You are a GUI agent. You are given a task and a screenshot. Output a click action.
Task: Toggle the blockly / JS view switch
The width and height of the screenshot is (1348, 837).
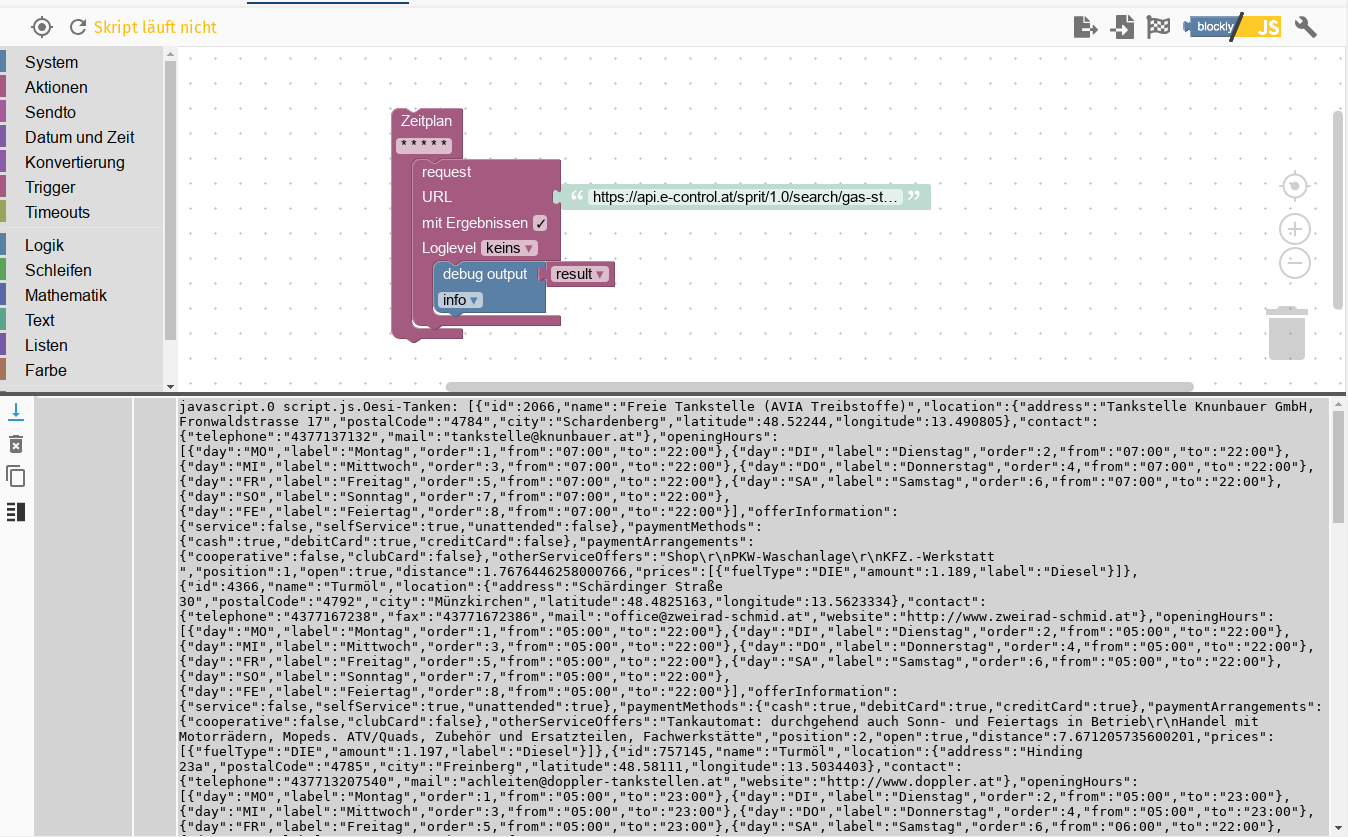pos(1232,27)
